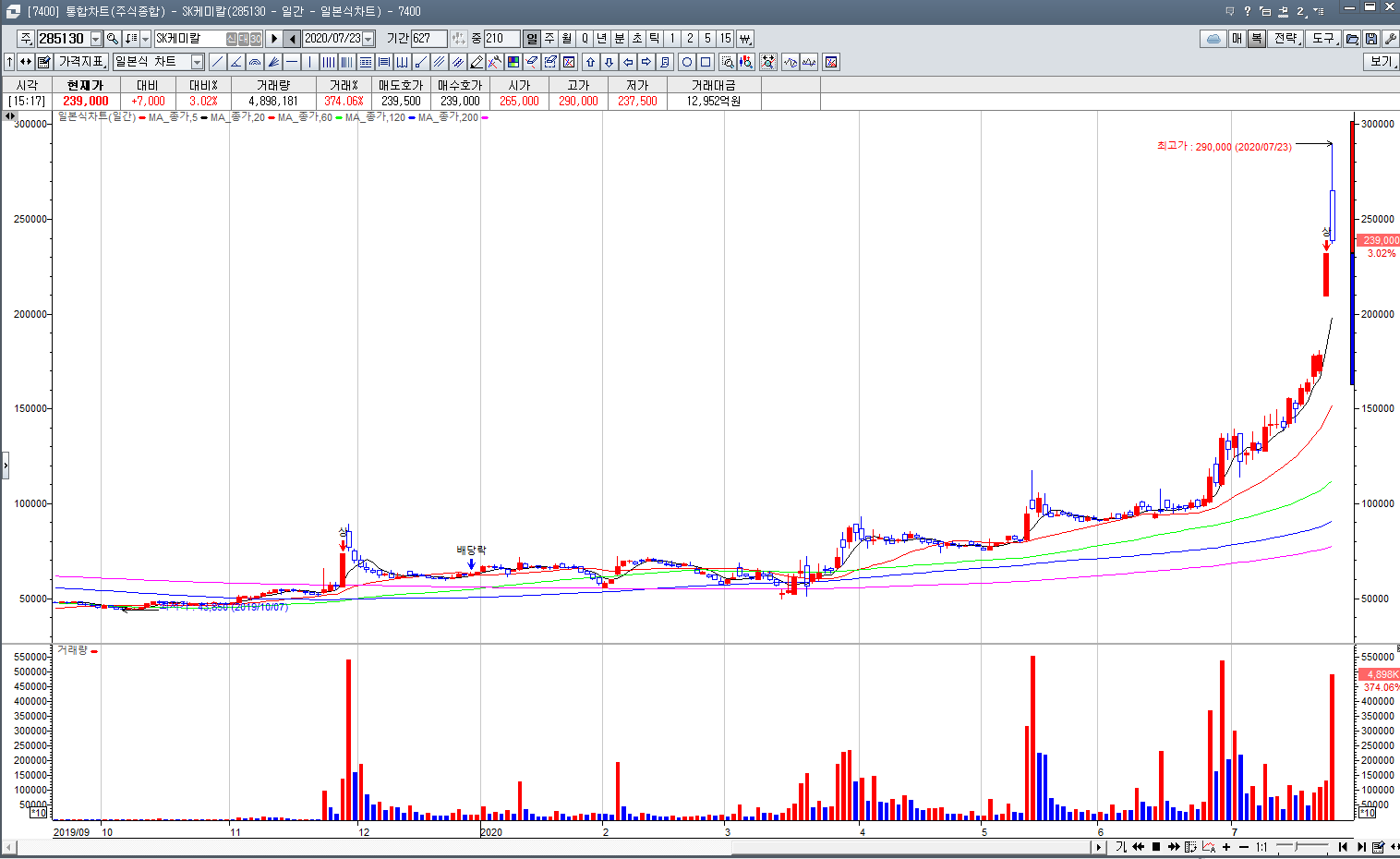1400x859 pixels.
Task: Toggle tick (틱) chart period
Action: pyautogui.click(x=655, y=39)
